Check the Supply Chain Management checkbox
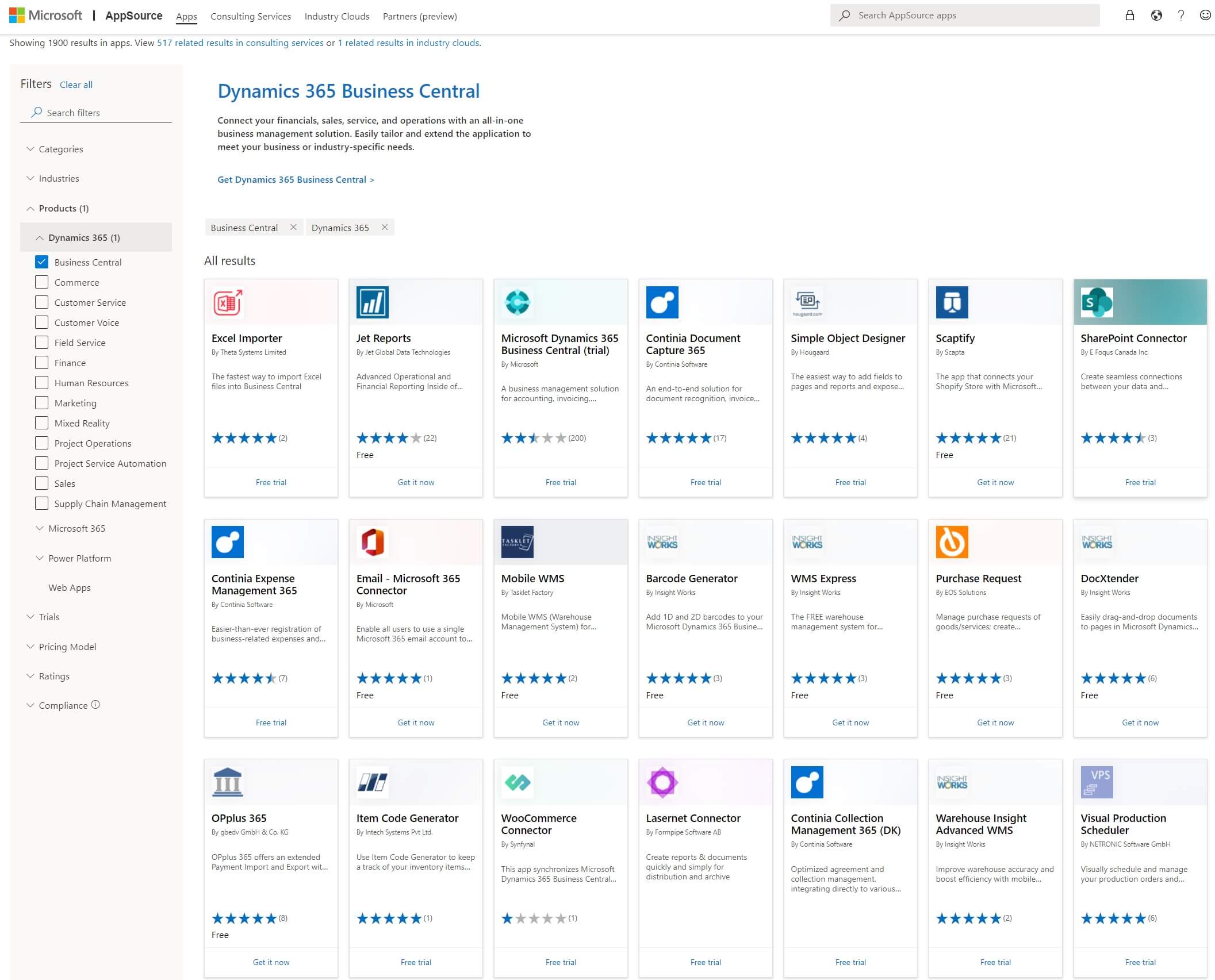Image resolution: width=1215 pixels, height=980 pixels. click(x=41, y=504)
